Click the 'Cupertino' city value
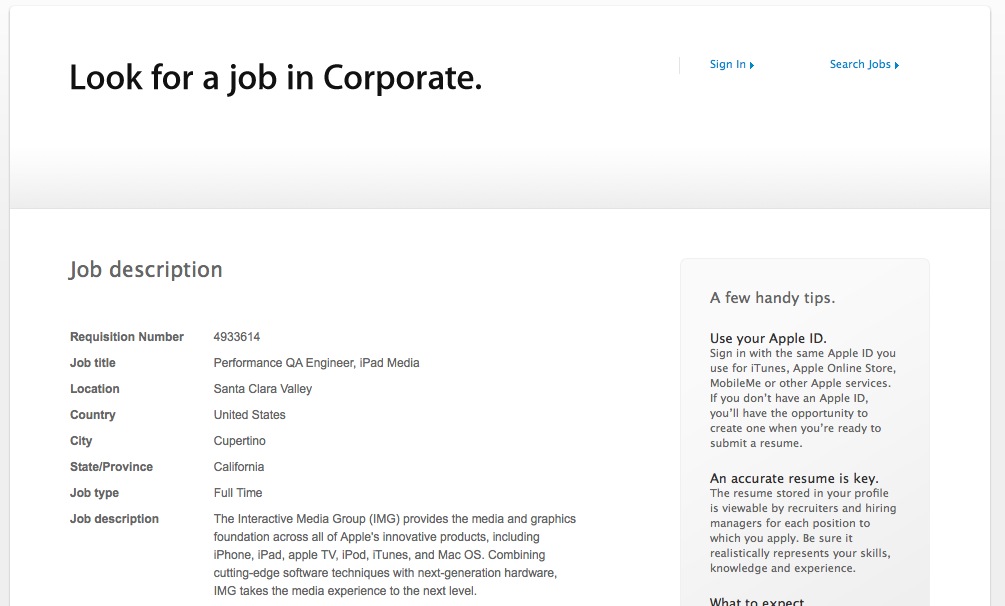Viewport: 1005px width, 606px height. pyautogui.click(x=240, y=441)
